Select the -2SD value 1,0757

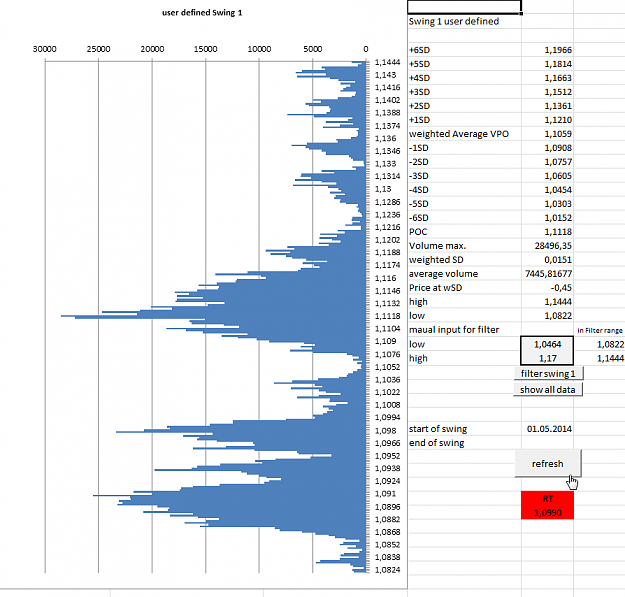(x=558, y=162)
